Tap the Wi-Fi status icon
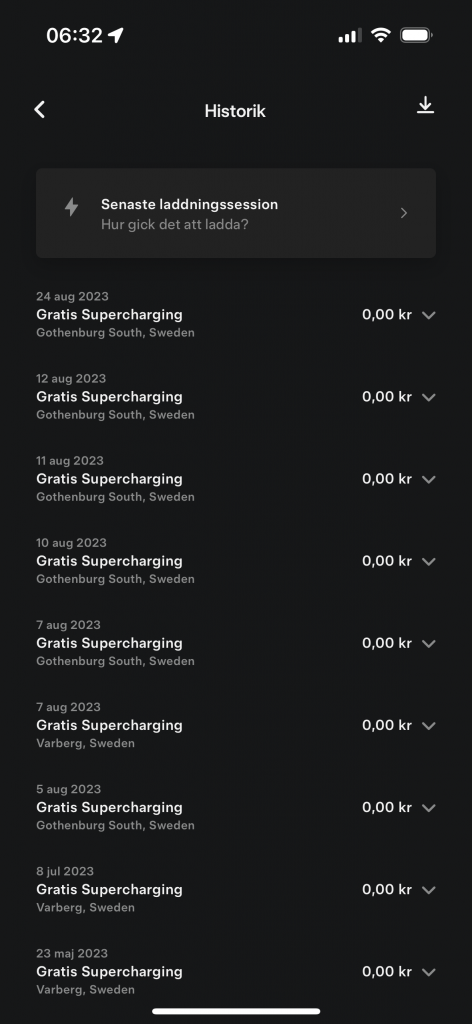The height and width of the screenshot is (1024, 472). click(380, 35)
